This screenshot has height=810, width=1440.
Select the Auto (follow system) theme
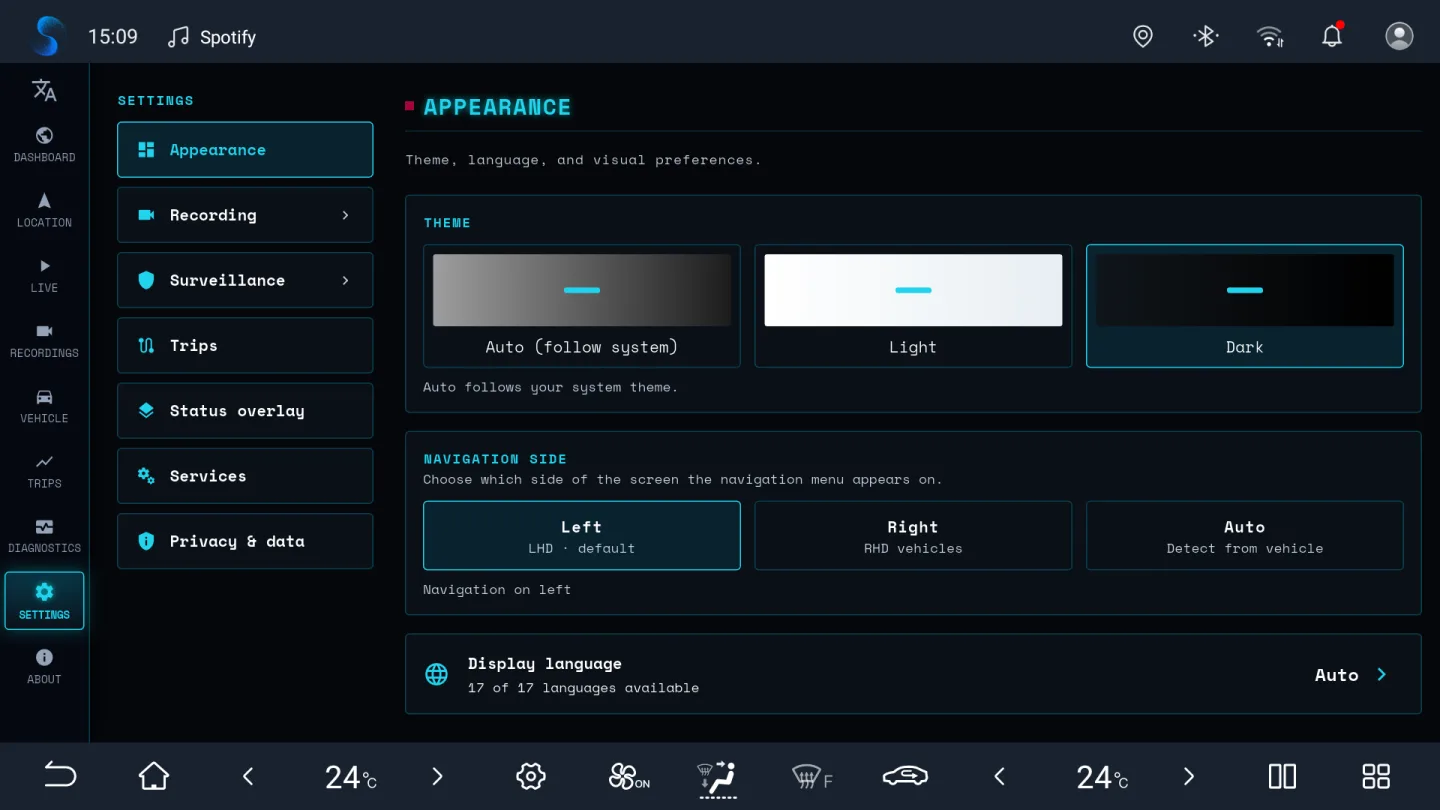(x=582, y=306)
